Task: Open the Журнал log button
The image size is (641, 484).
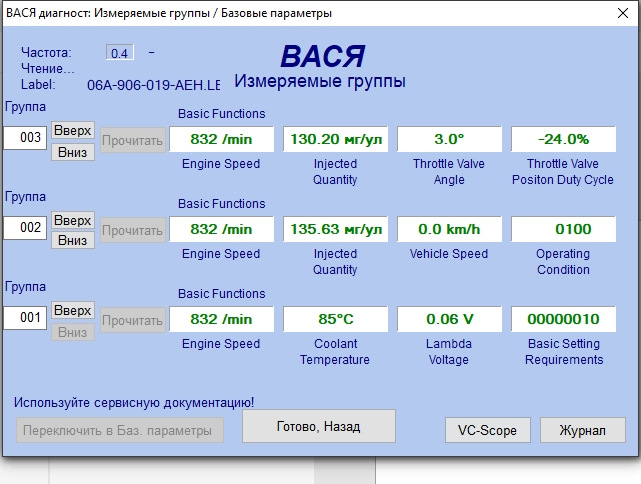Action: tap(583, 430)
